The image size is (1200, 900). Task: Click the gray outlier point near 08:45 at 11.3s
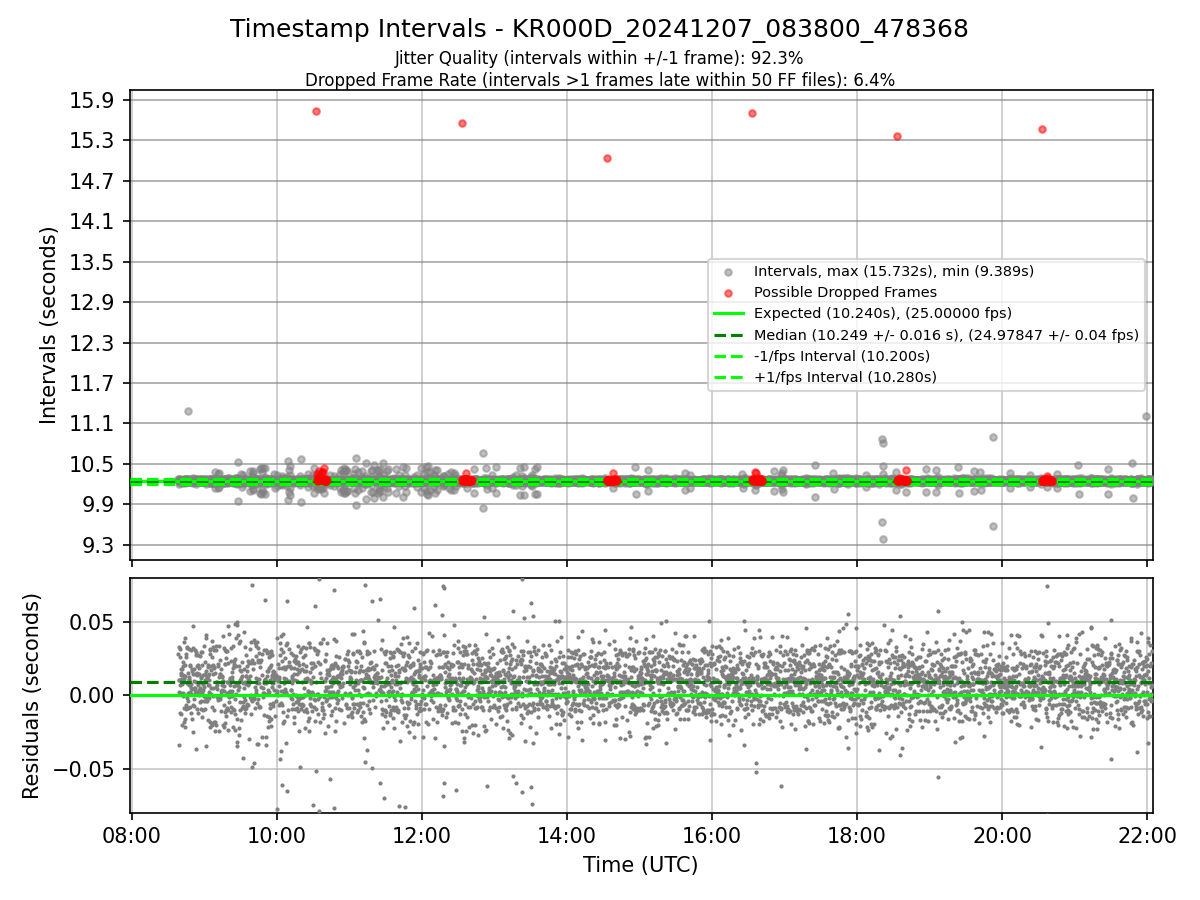point(188,411)
